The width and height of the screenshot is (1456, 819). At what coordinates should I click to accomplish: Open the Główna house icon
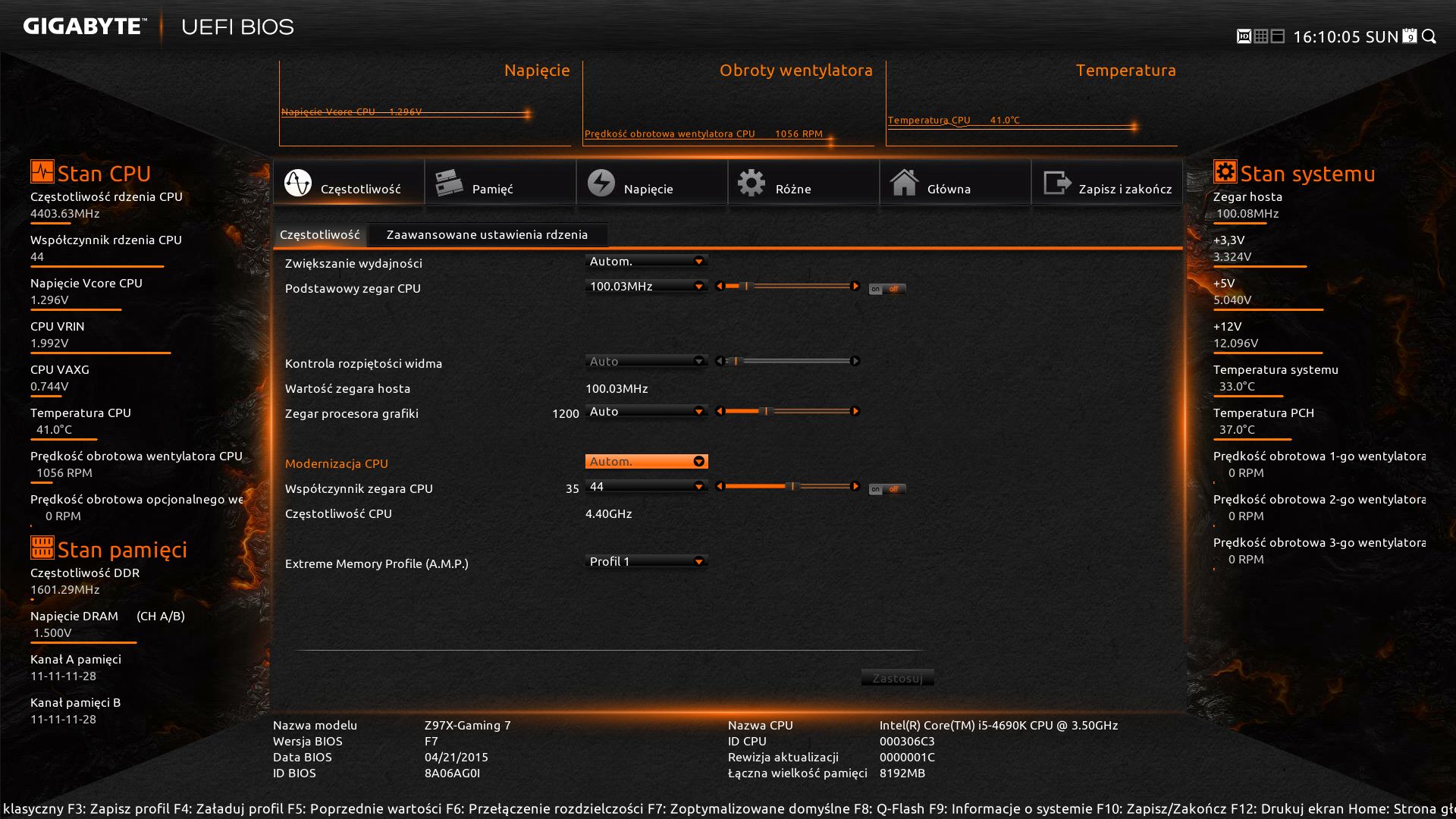[904, 183]
